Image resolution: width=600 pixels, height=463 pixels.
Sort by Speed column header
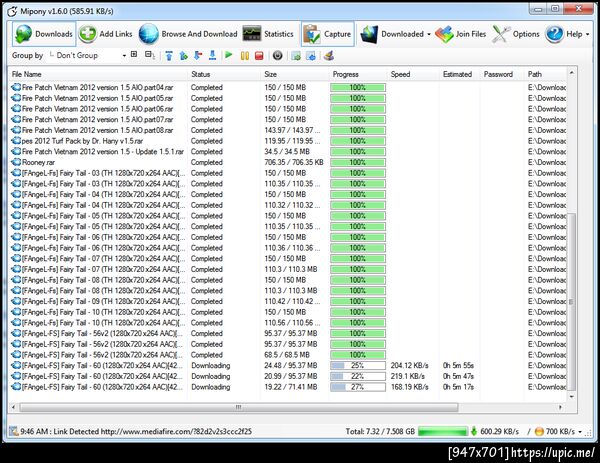(413, 74)
